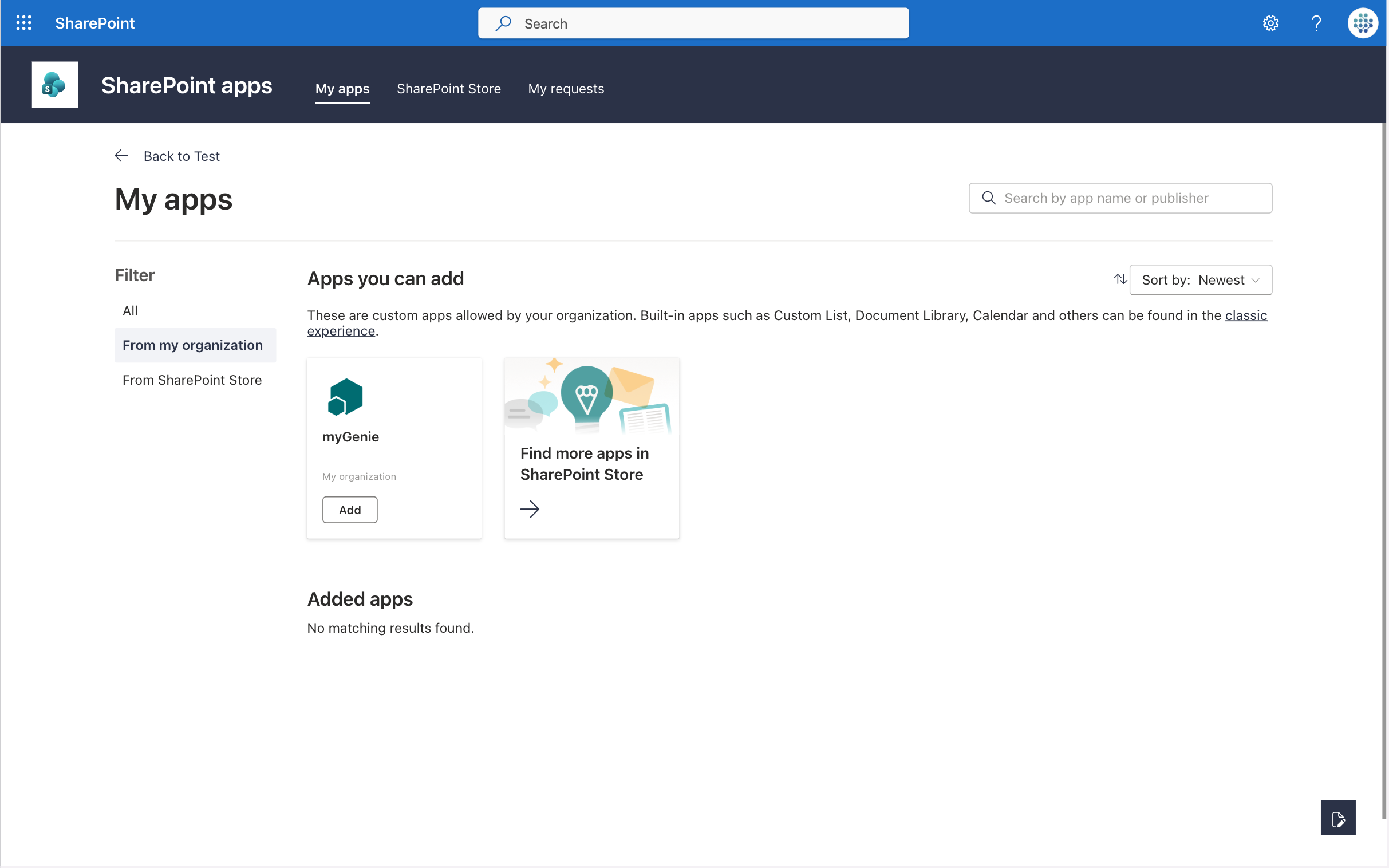Click the My organization publisher label
The image size is (1389, 868).
(x=360, y=476)
